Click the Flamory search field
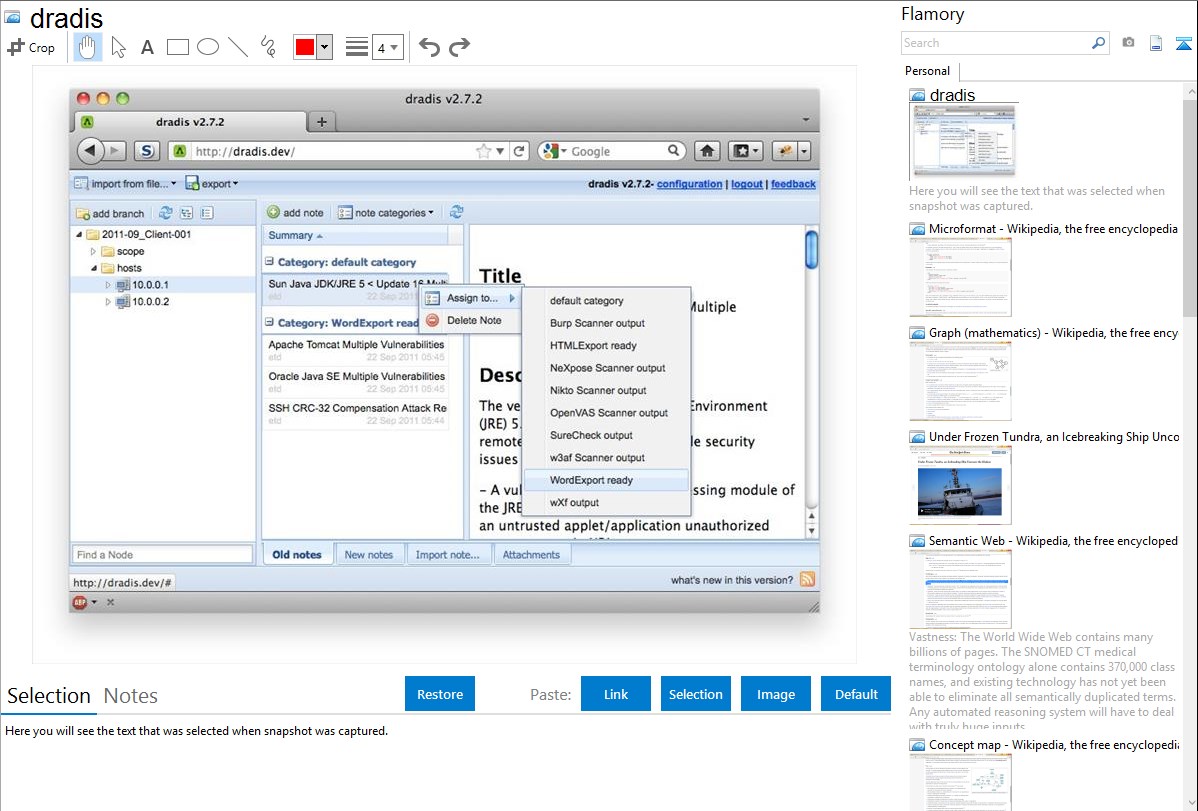Viewport: 1198px width, 811px height. (x=996, y=43)
